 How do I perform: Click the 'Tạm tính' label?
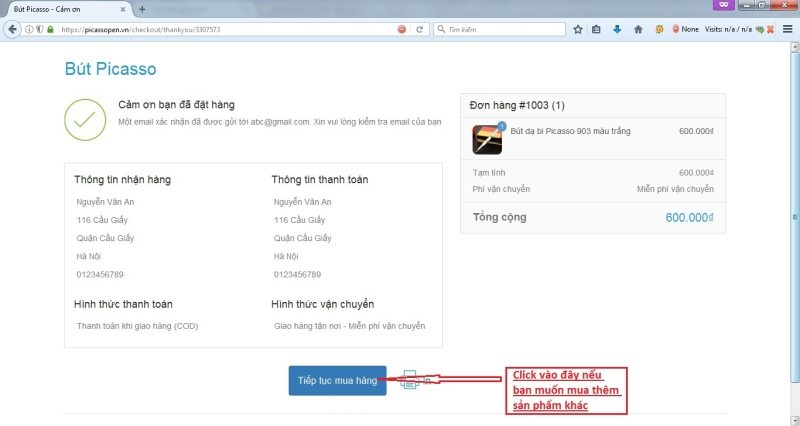pyautogui.click(x=489, y=173)
